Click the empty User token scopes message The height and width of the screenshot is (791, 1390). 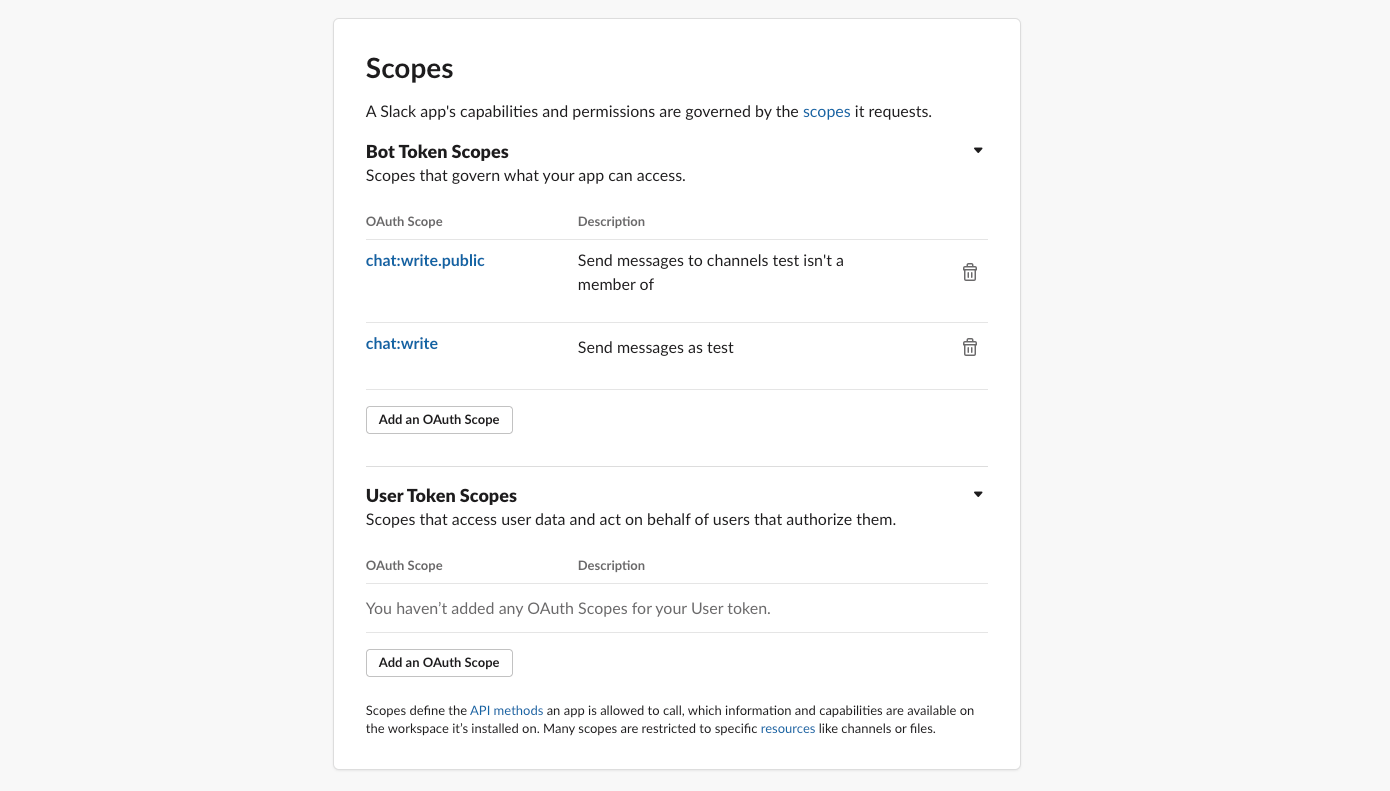click(x=568, y=608)
